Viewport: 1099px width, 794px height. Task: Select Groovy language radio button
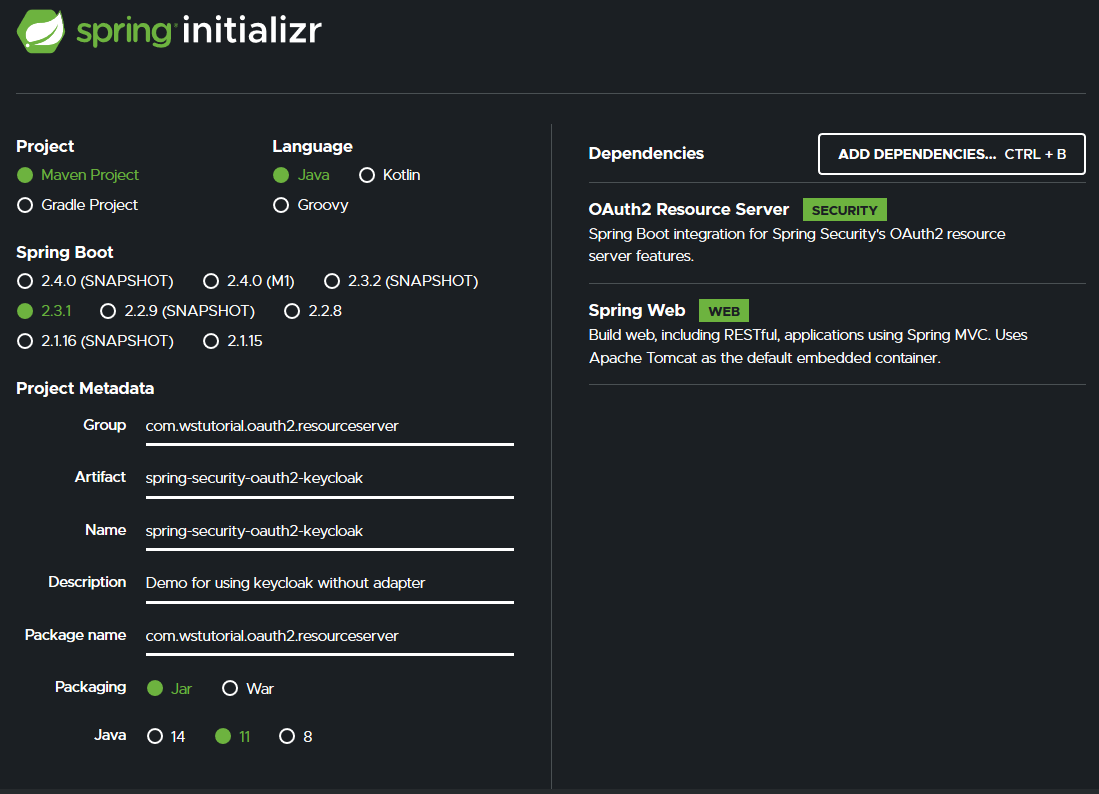pyautogui.click(x=281, y=205)
